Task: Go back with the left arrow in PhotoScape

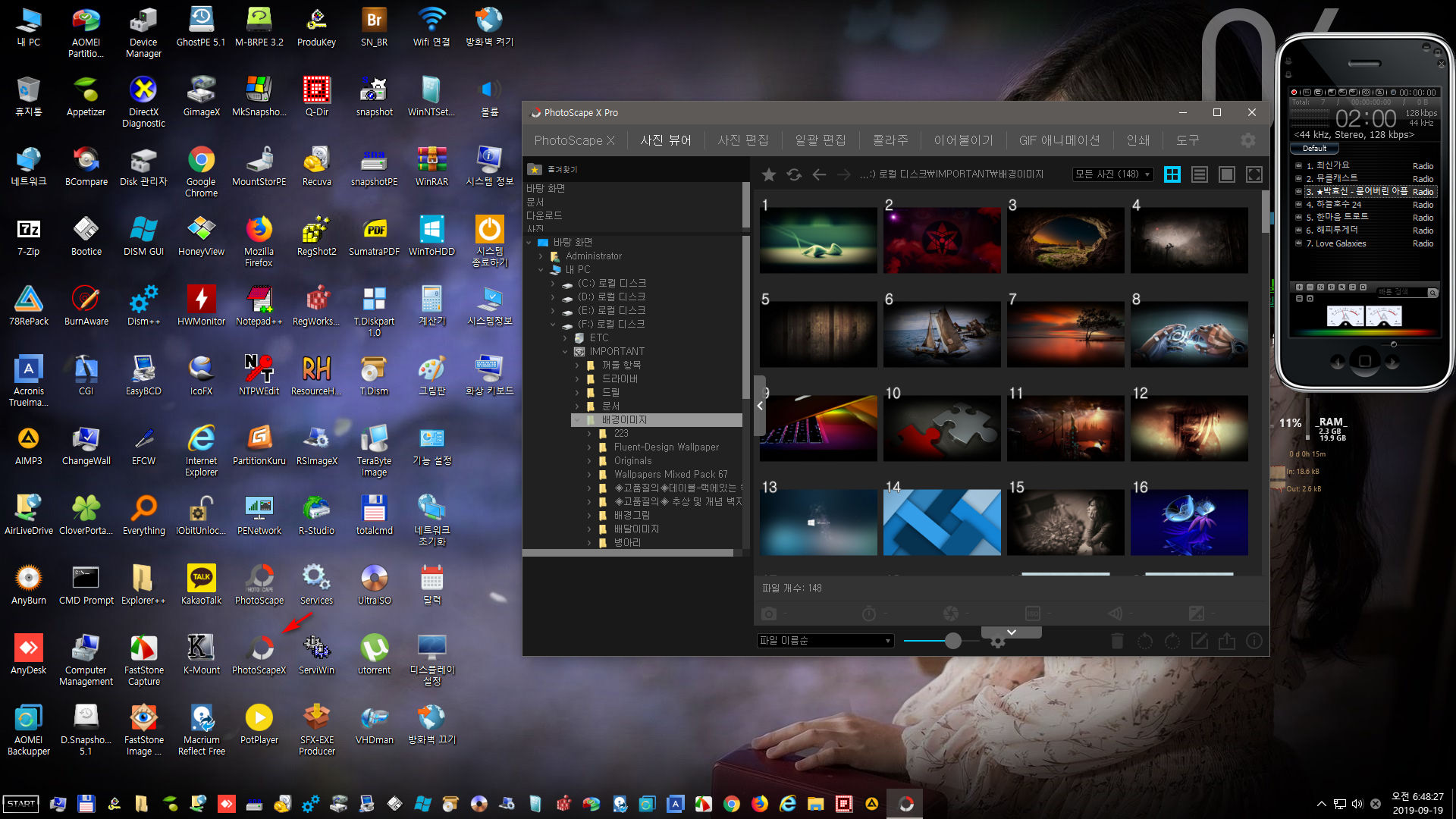Action: click(x=819, y=174)
